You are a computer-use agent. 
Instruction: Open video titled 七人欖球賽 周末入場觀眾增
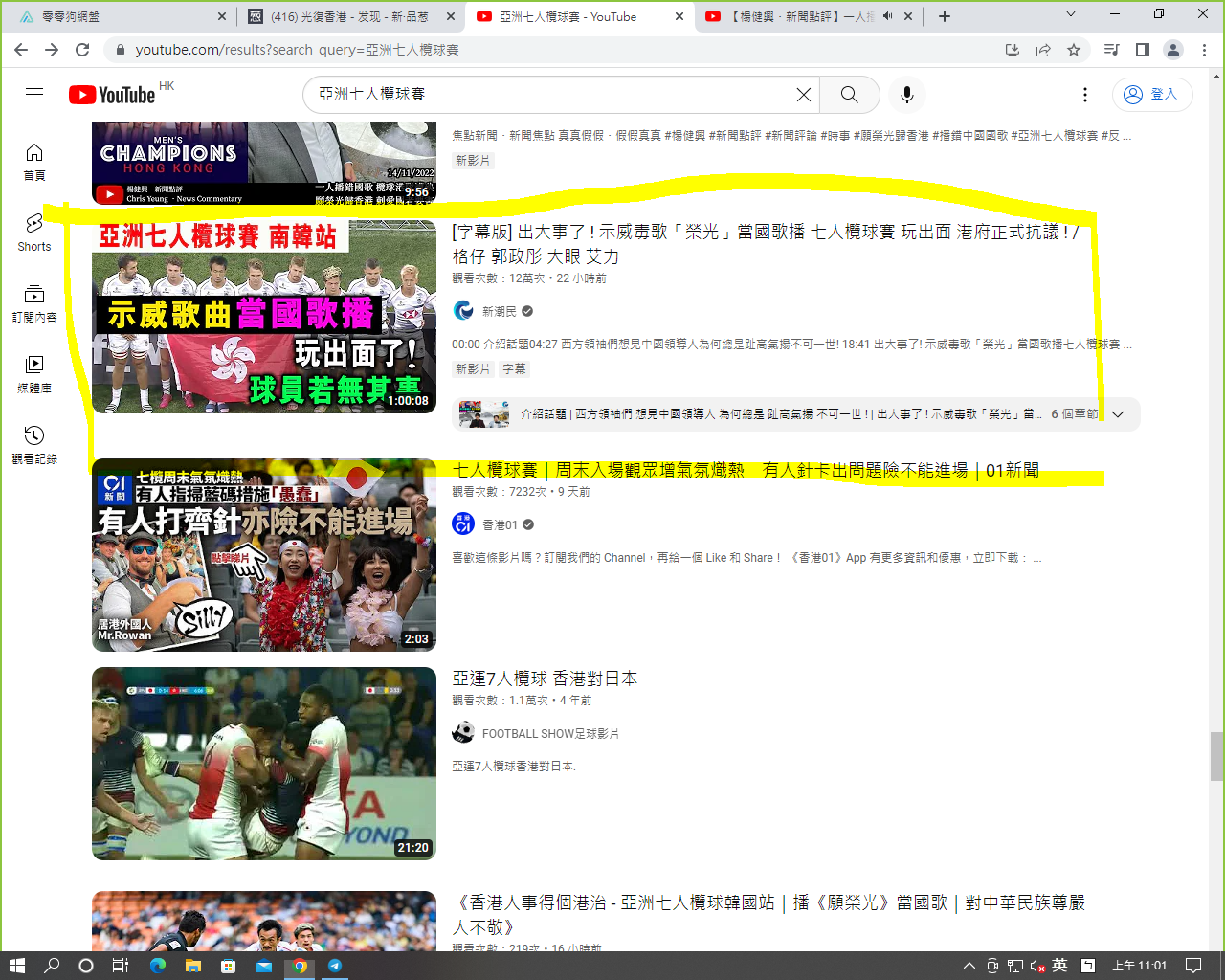(x=746, y=470)
